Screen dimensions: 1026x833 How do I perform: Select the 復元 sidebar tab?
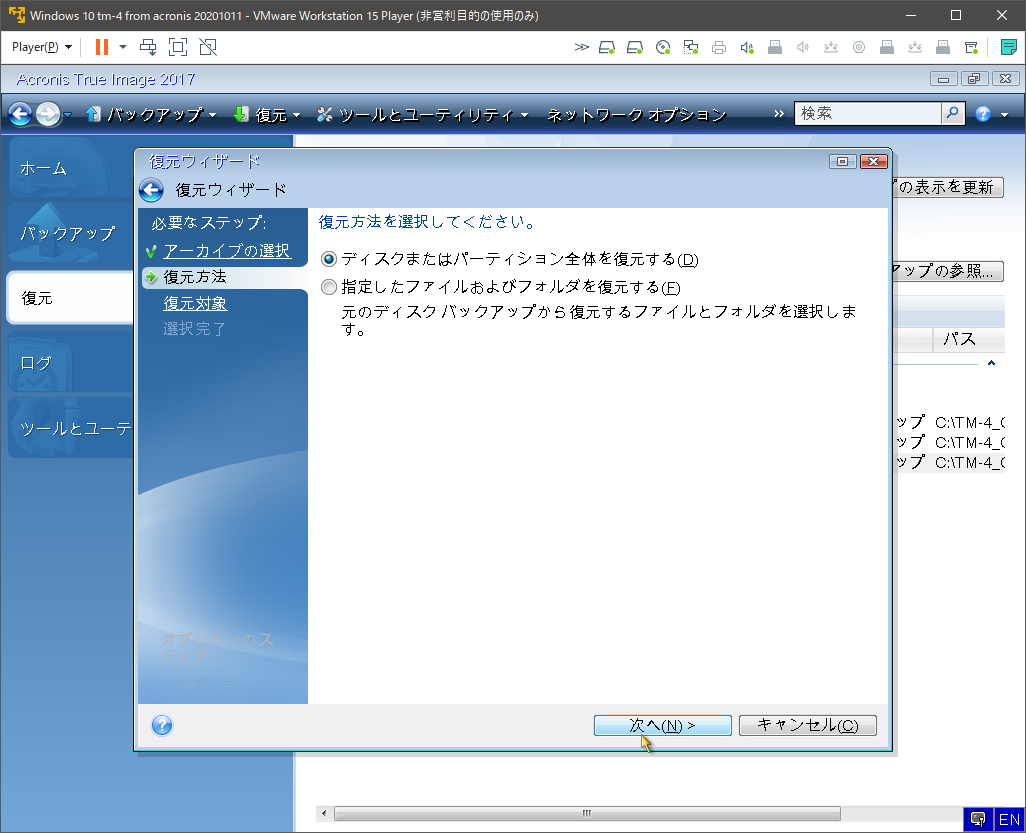click(x=70, y=298)
